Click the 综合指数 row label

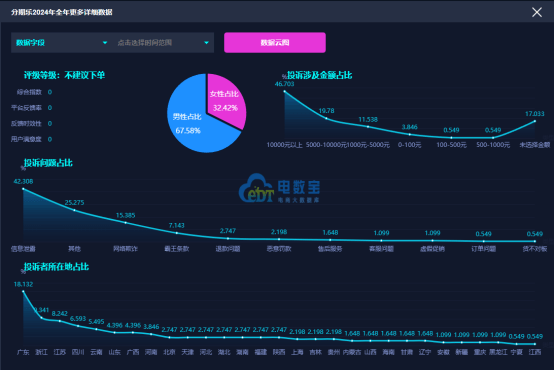(x=29, y=92)
